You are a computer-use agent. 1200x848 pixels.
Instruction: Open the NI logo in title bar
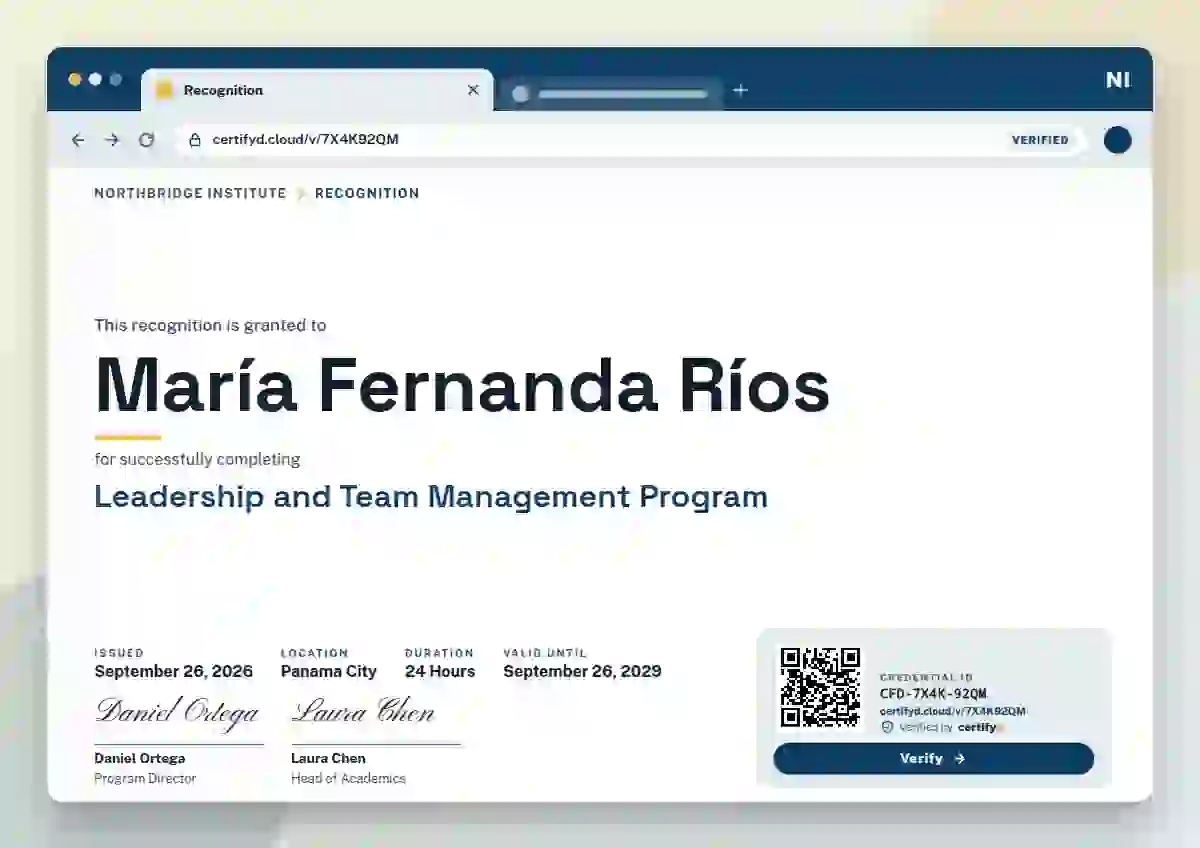point(1118,80)
